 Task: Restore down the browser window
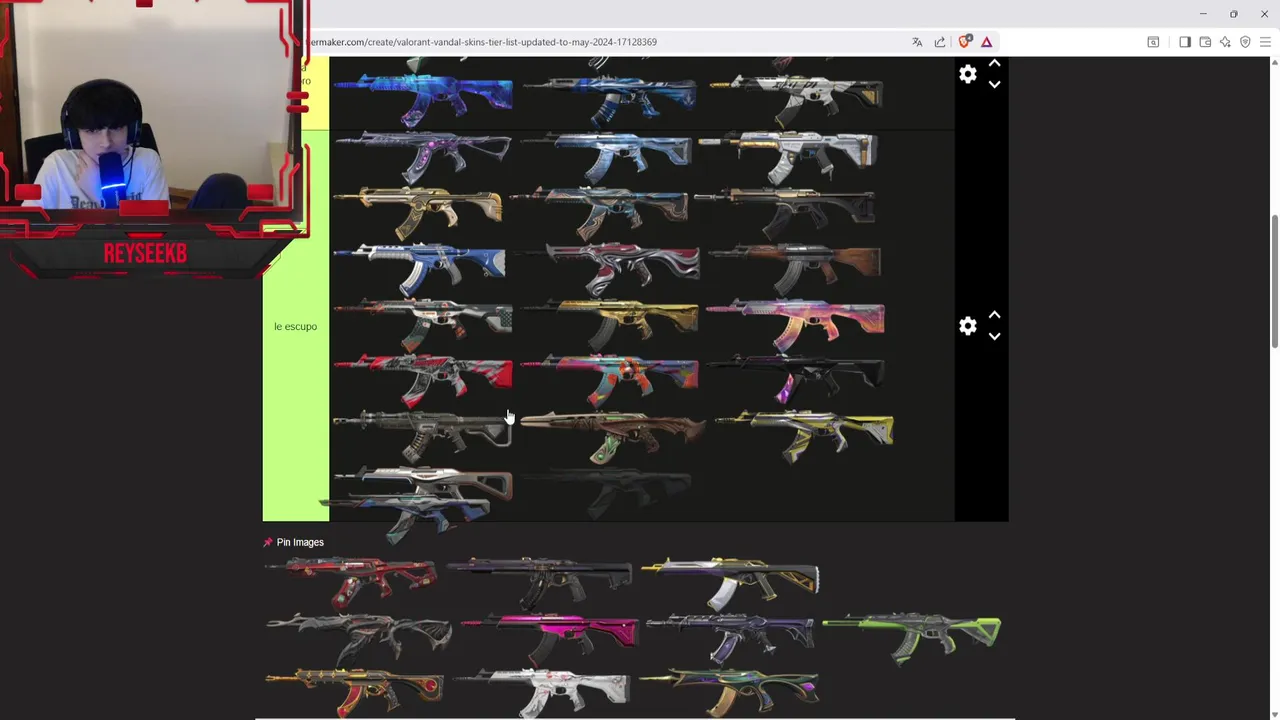tap(1233, 14)
